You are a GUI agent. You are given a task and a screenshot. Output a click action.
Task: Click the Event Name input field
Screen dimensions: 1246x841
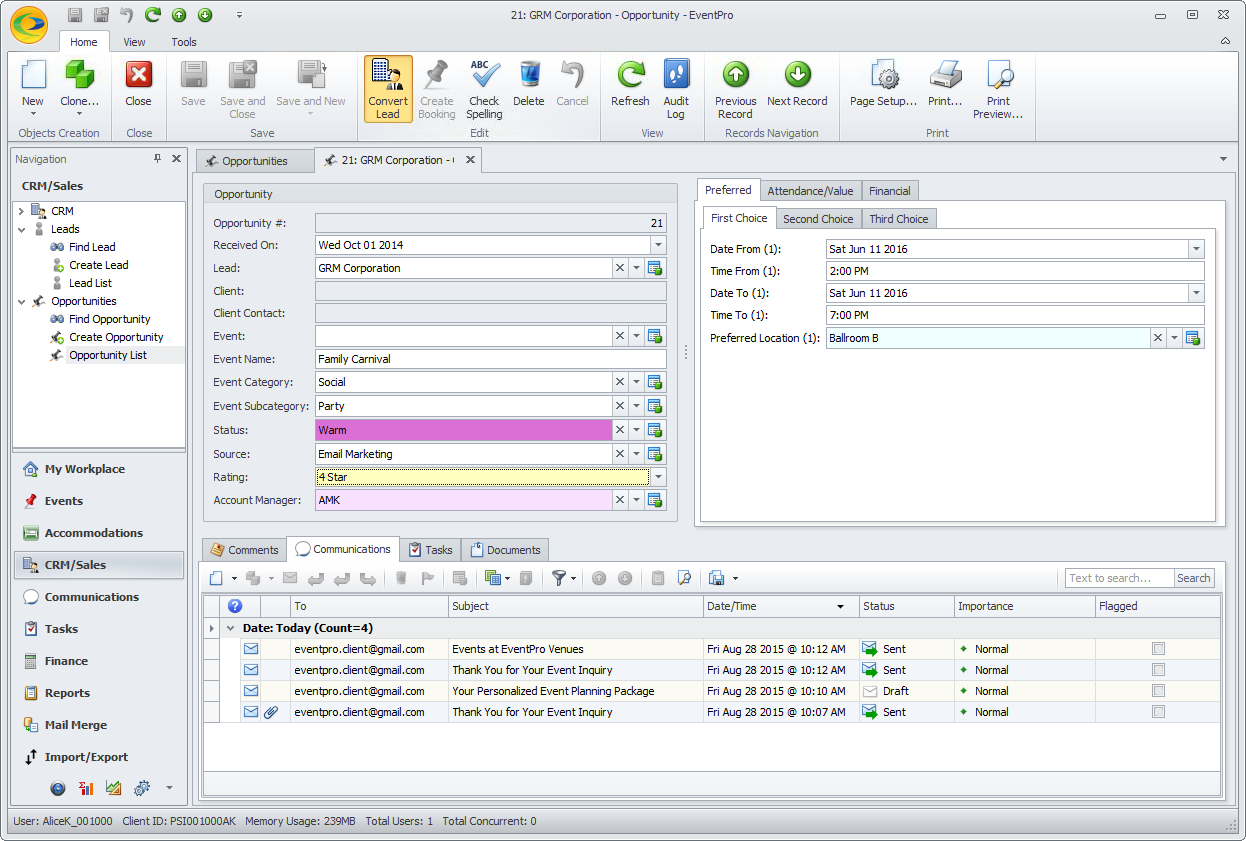coord(490,359)
